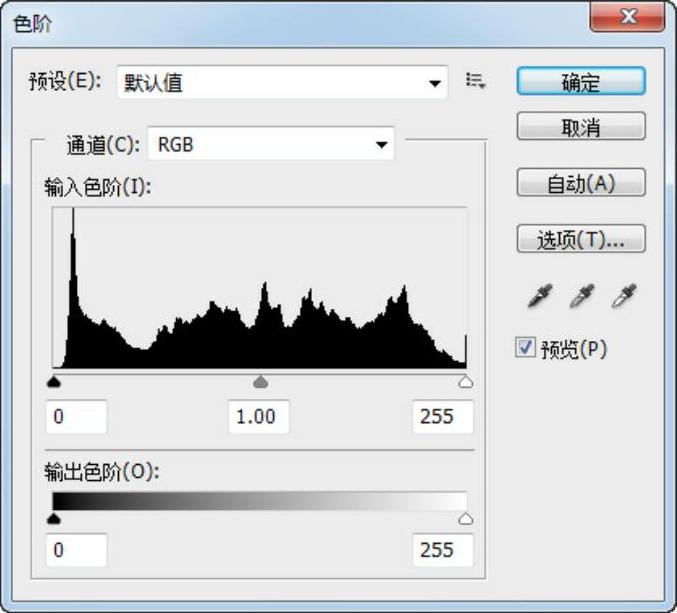Click the input shadow value field 0
The height and width of the screenshot is (613, 677).
(x=76, y=416)
